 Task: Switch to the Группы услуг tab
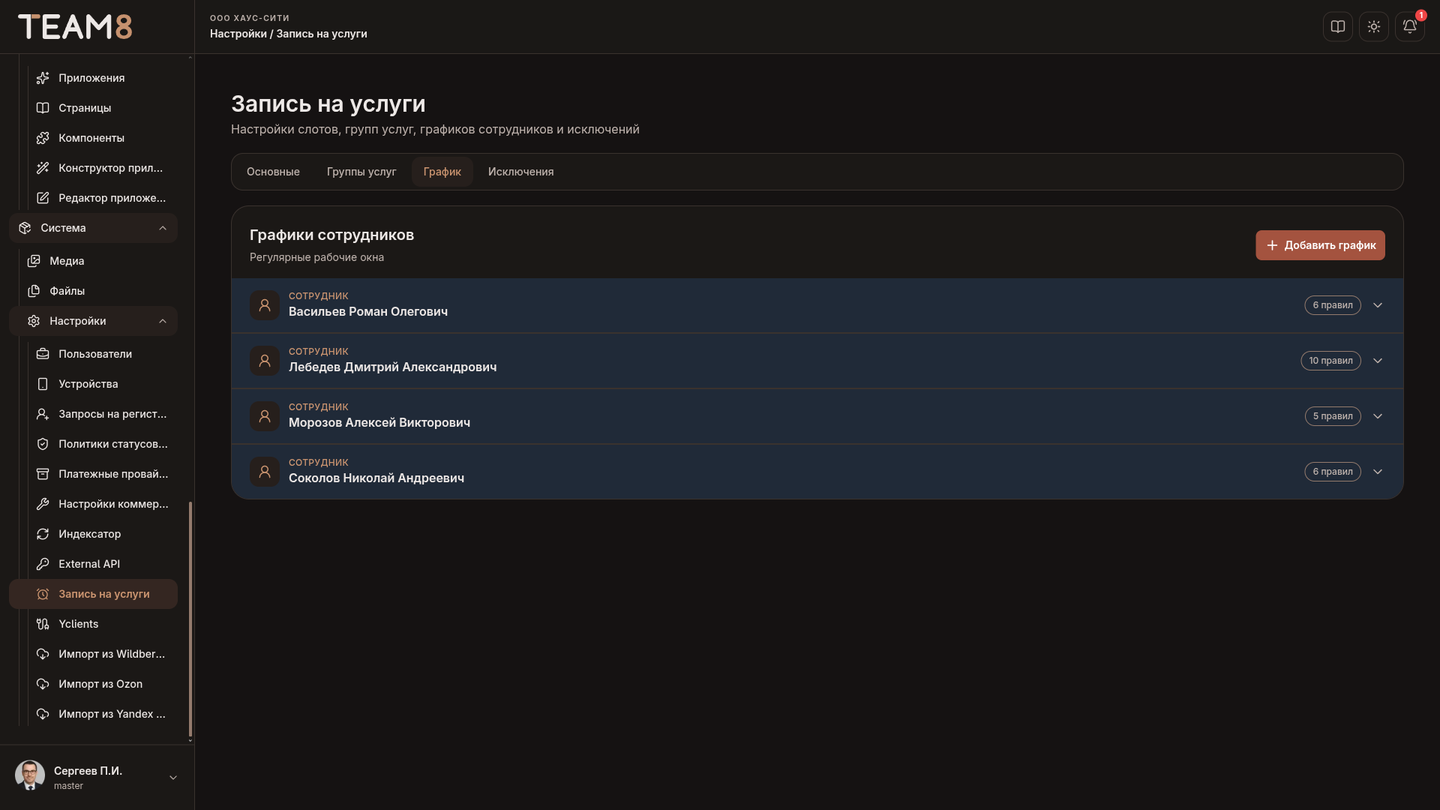pos(362,172)
